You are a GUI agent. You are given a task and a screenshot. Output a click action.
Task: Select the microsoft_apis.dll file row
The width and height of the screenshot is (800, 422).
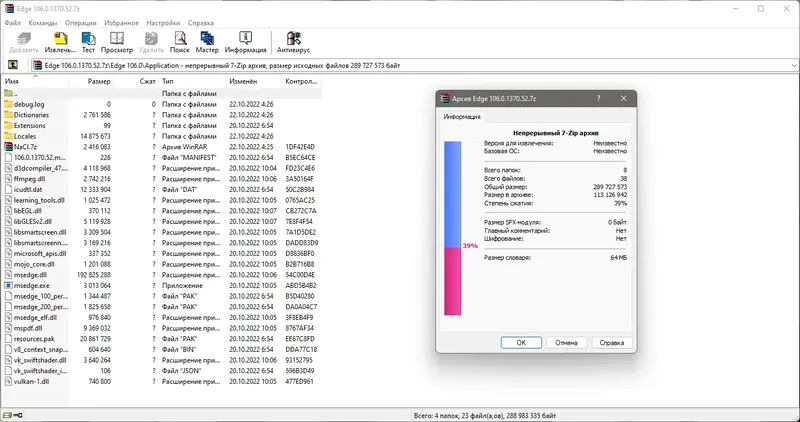(161, 254)
